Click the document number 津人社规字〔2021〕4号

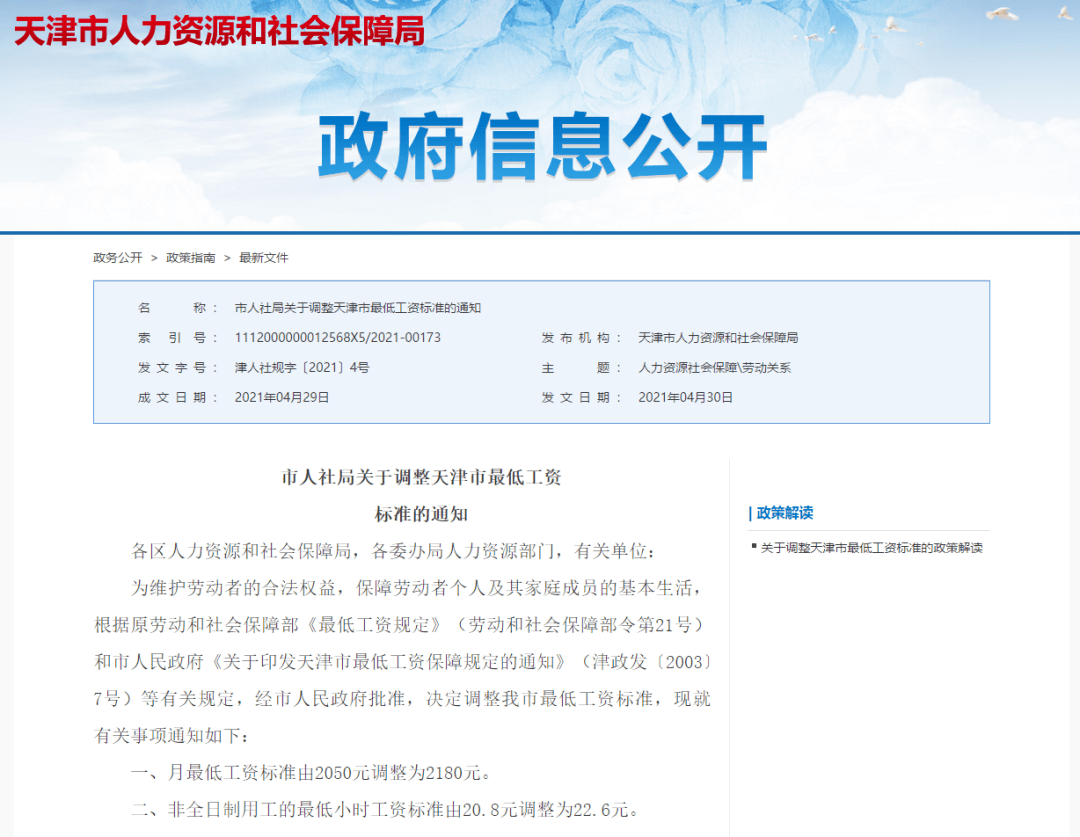(x=302, y=367)
